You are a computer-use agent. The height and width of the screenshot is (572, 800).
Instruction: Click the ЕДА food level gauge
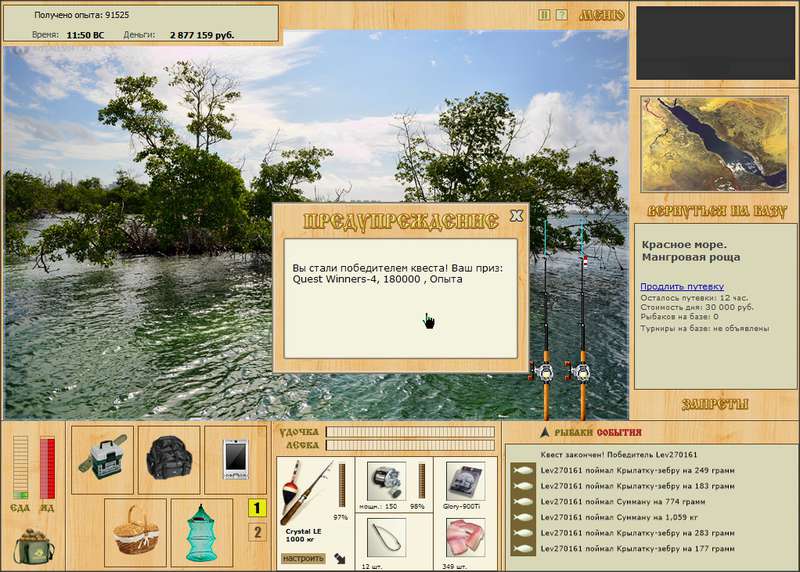tap(20, 467)
